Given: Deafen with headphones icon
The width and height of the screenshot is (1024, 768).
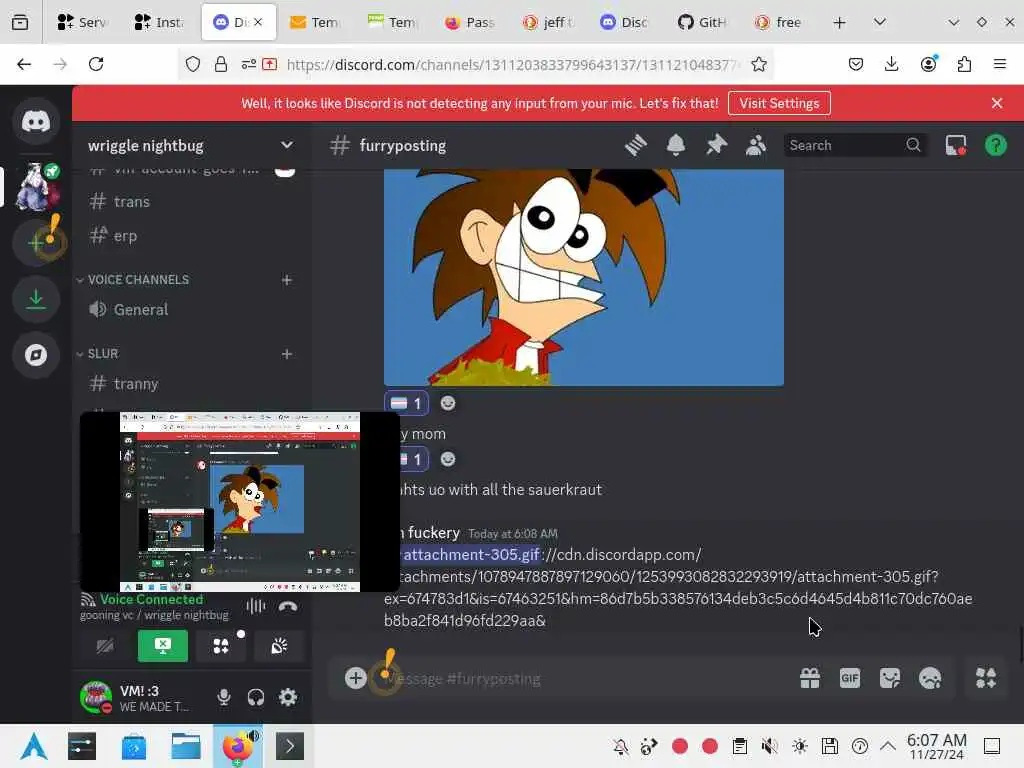Looking at the screenshot, I should (255, 697).
